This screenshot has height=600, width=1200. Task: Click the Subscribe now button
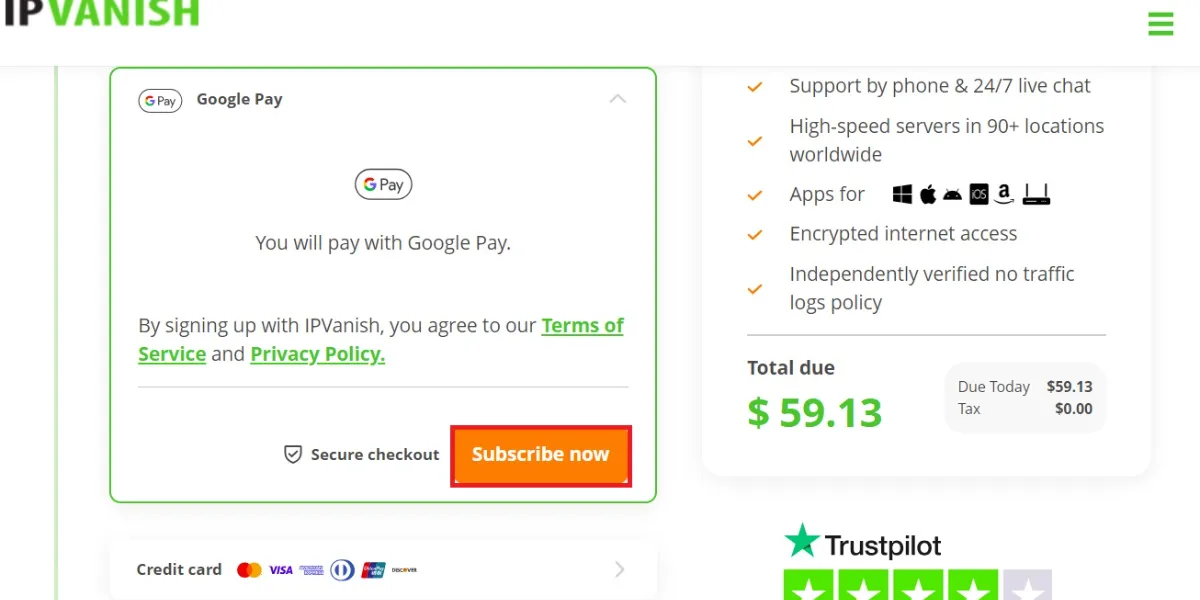[x=541, y=455]
